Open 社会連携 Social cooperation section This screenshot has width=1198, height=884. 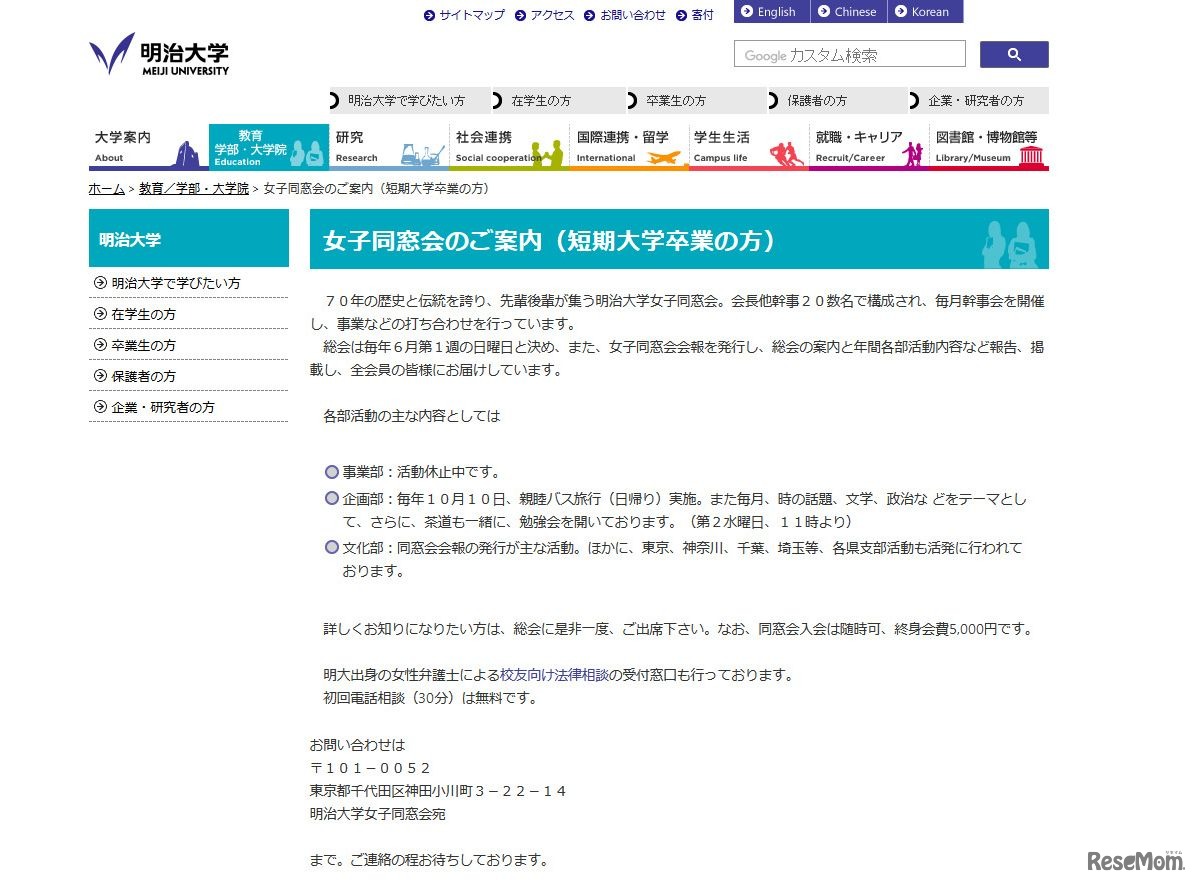(x=508, y=147)
